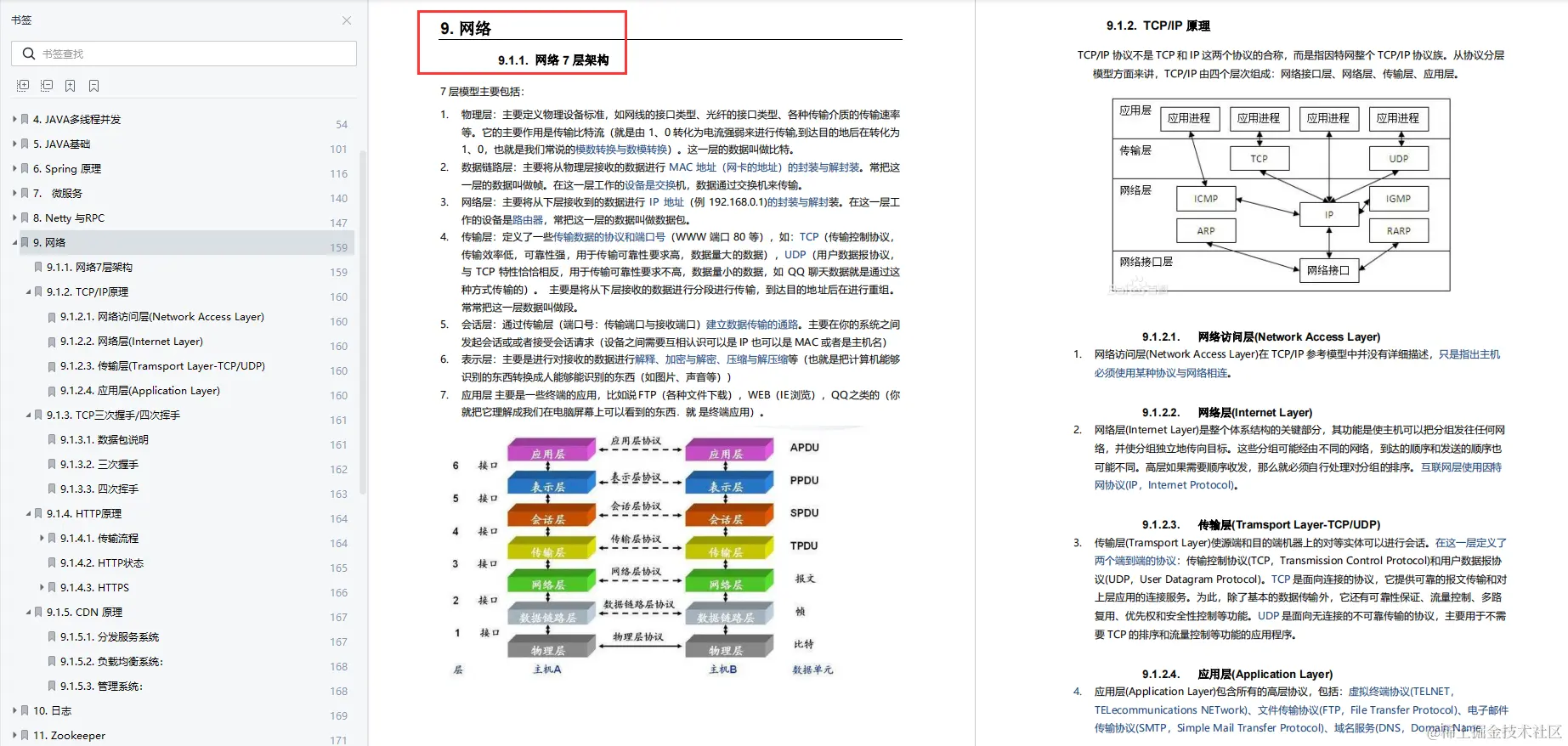Open bookmark 9.1.2.3. 传输层(Tramsport Layer-TCP/UDP)

click(x=162, y=366)
